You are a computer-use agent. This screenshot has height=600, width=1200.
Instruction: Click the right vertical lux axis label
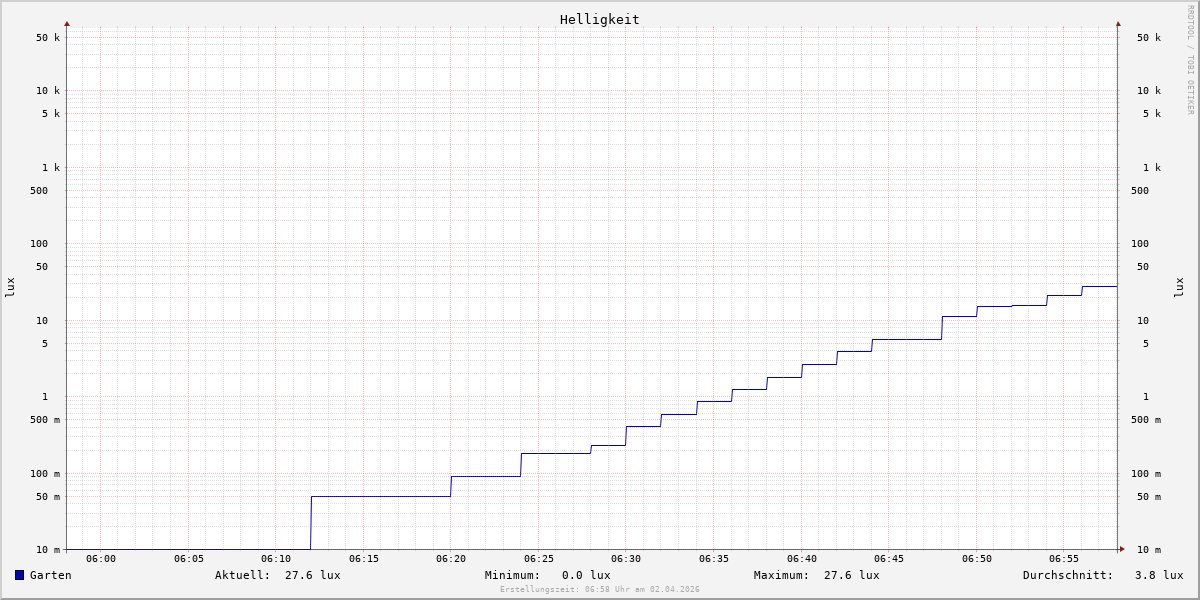click(x=1179, y=287)
